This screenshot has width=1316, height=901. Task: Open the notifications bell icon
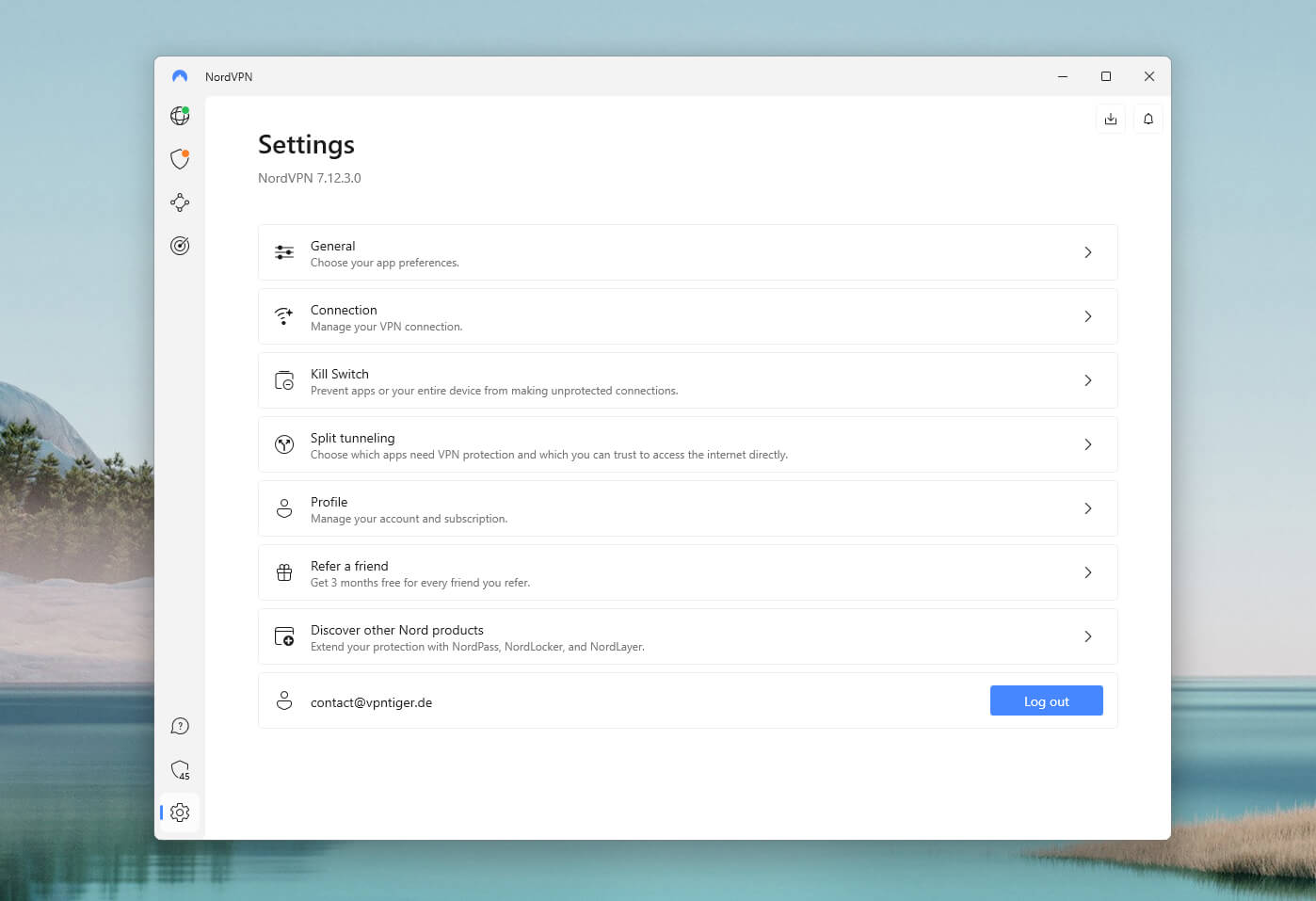[x=1148, y=119]
